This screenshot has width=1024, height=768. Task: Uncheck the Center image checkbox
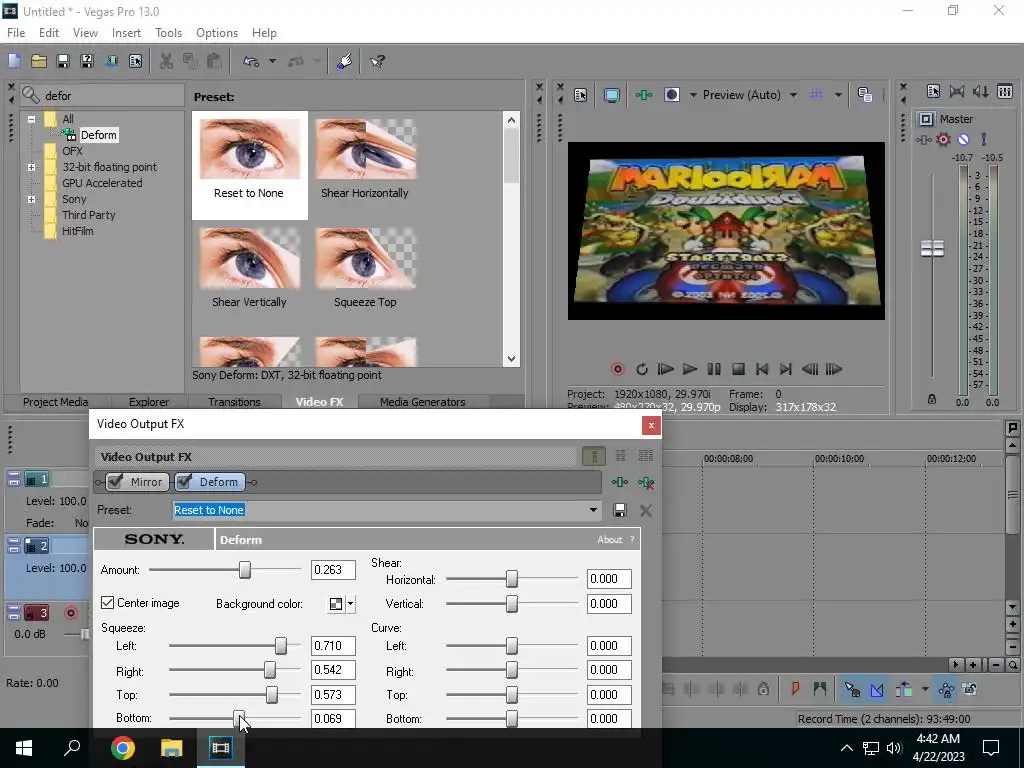tap(108, 603)
